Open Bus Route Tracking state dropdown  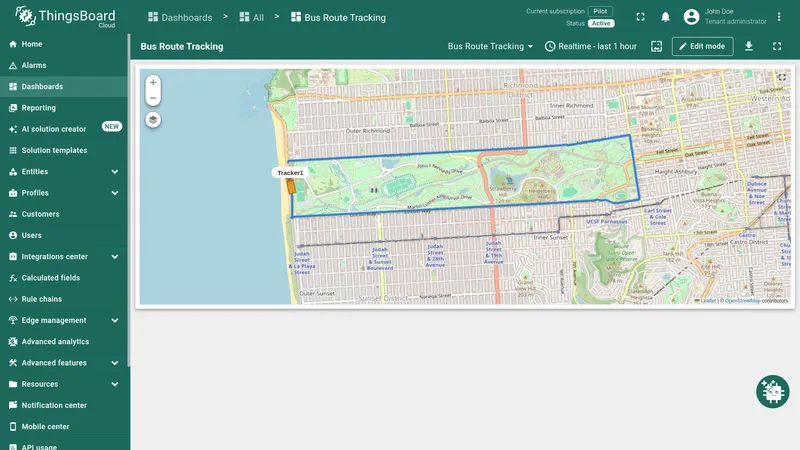pyautogui.click(x=490, y=46)
